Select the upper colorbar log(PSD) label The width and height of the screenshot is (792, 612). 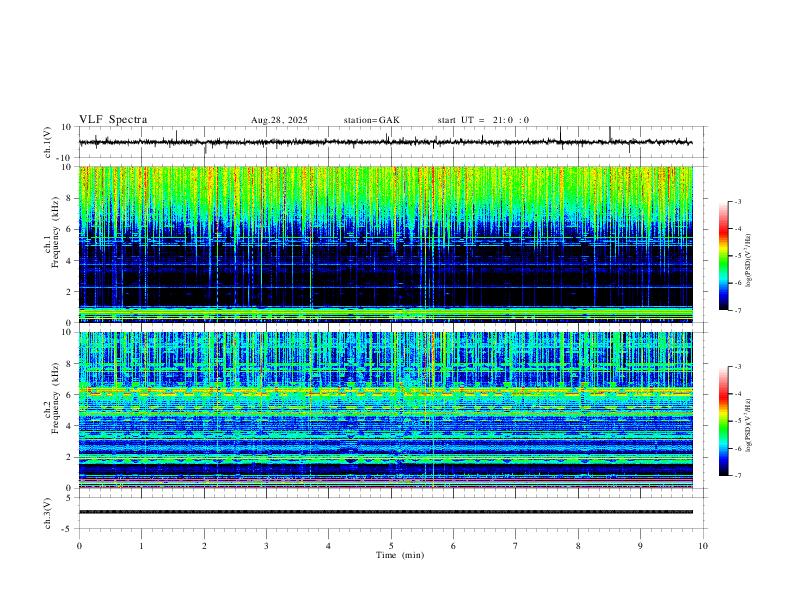[748, 261]
